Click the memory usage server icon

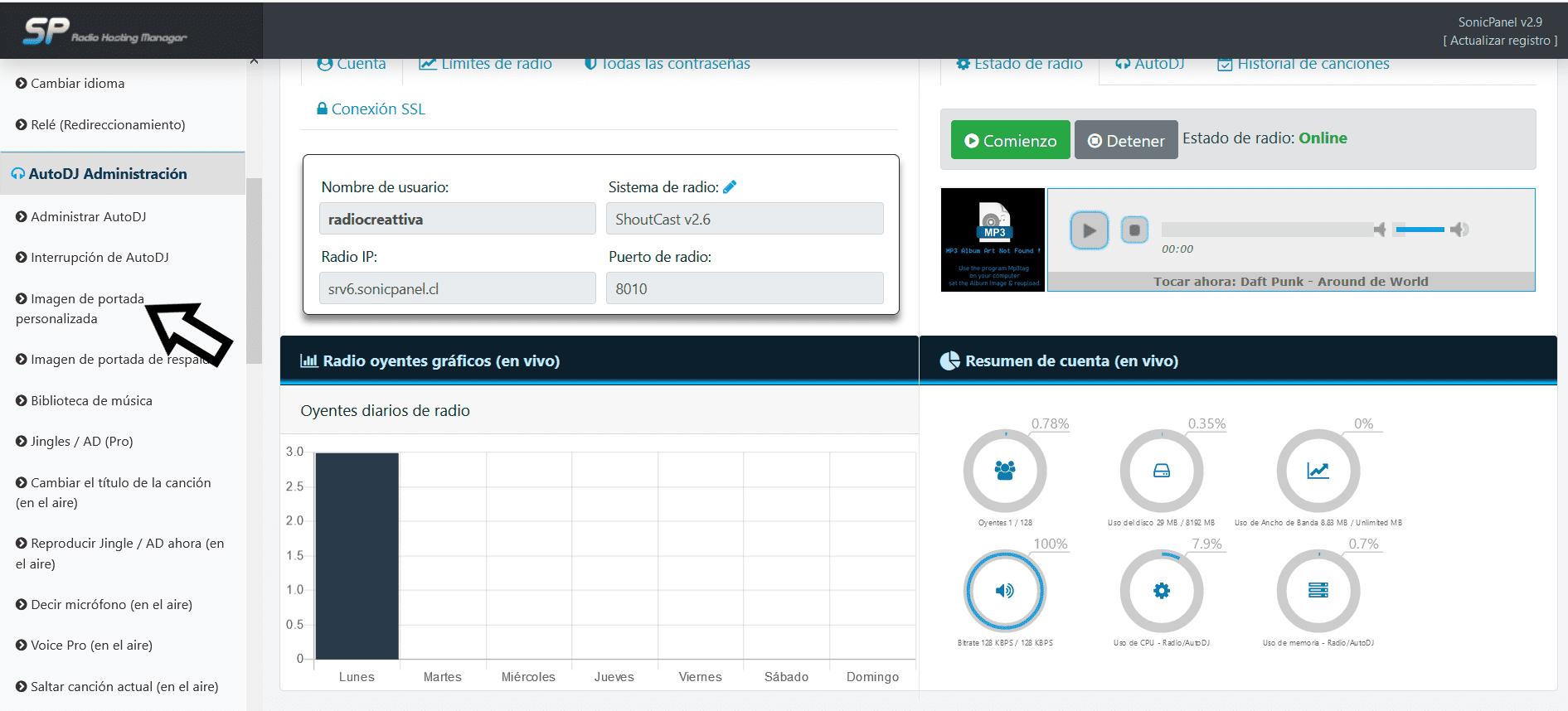pyautogui.click(x=1318, y=591)
